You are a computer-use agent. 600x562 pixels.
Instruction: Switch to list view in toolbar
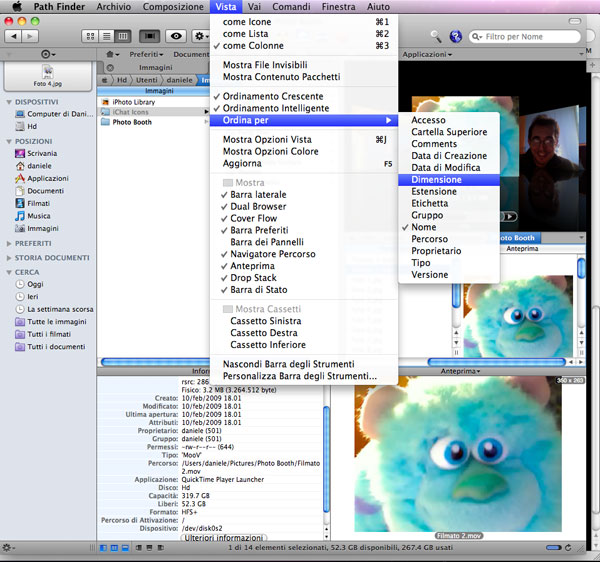pos(107,36)
